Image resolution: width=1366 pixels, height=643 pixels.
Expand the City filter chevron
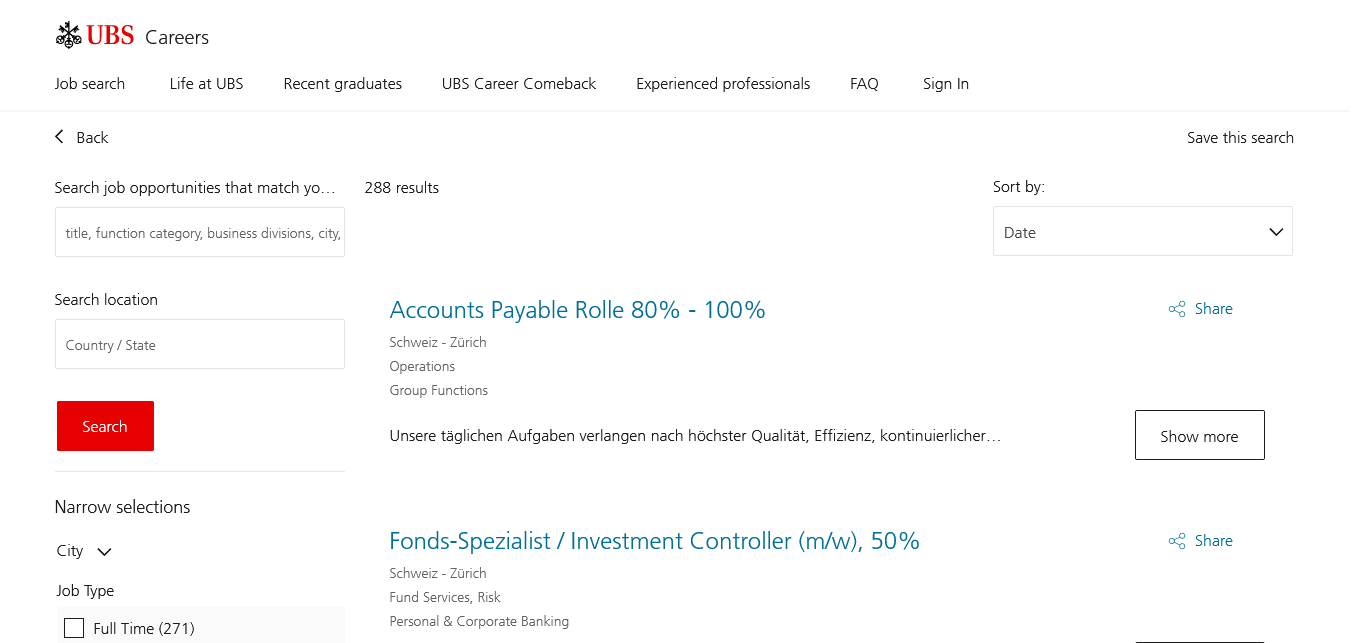(104, 551)
